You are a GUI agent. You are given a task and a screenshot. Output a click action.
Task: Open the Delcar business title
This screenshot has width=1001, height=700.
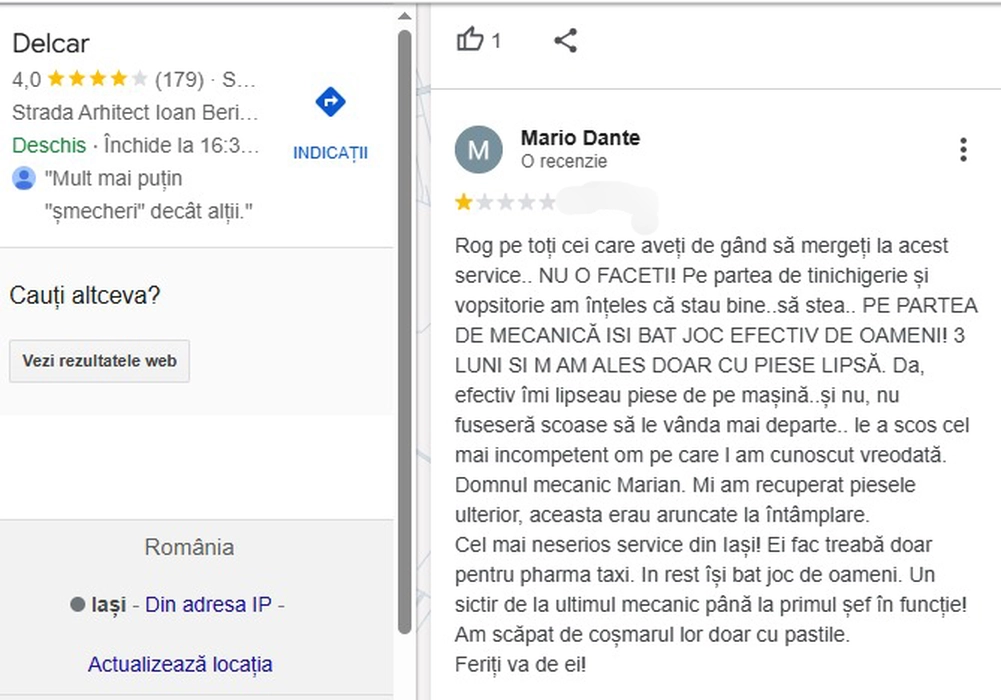pyautogui.click(x=50, y=43)
